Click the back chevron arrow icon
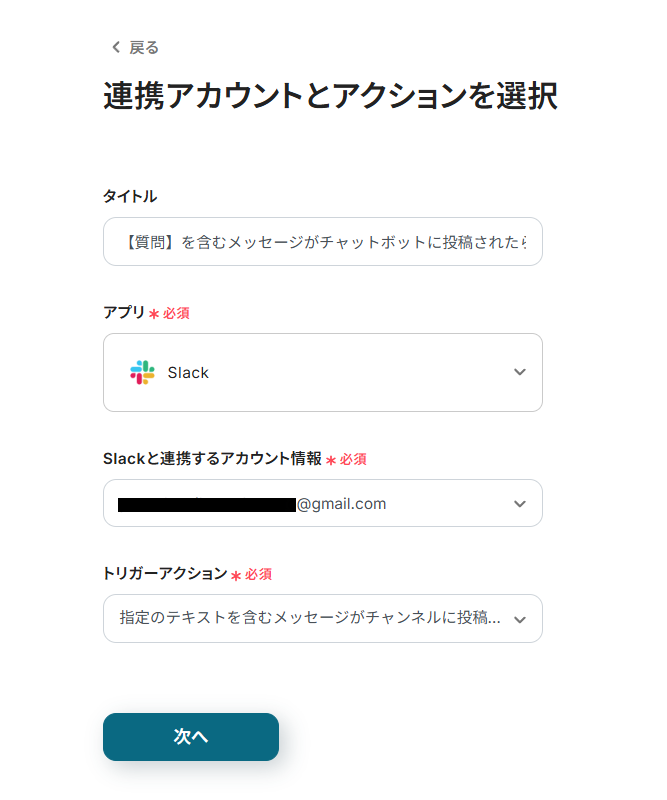This screenshot has height=800, width=667. click(x=115, y=48)
